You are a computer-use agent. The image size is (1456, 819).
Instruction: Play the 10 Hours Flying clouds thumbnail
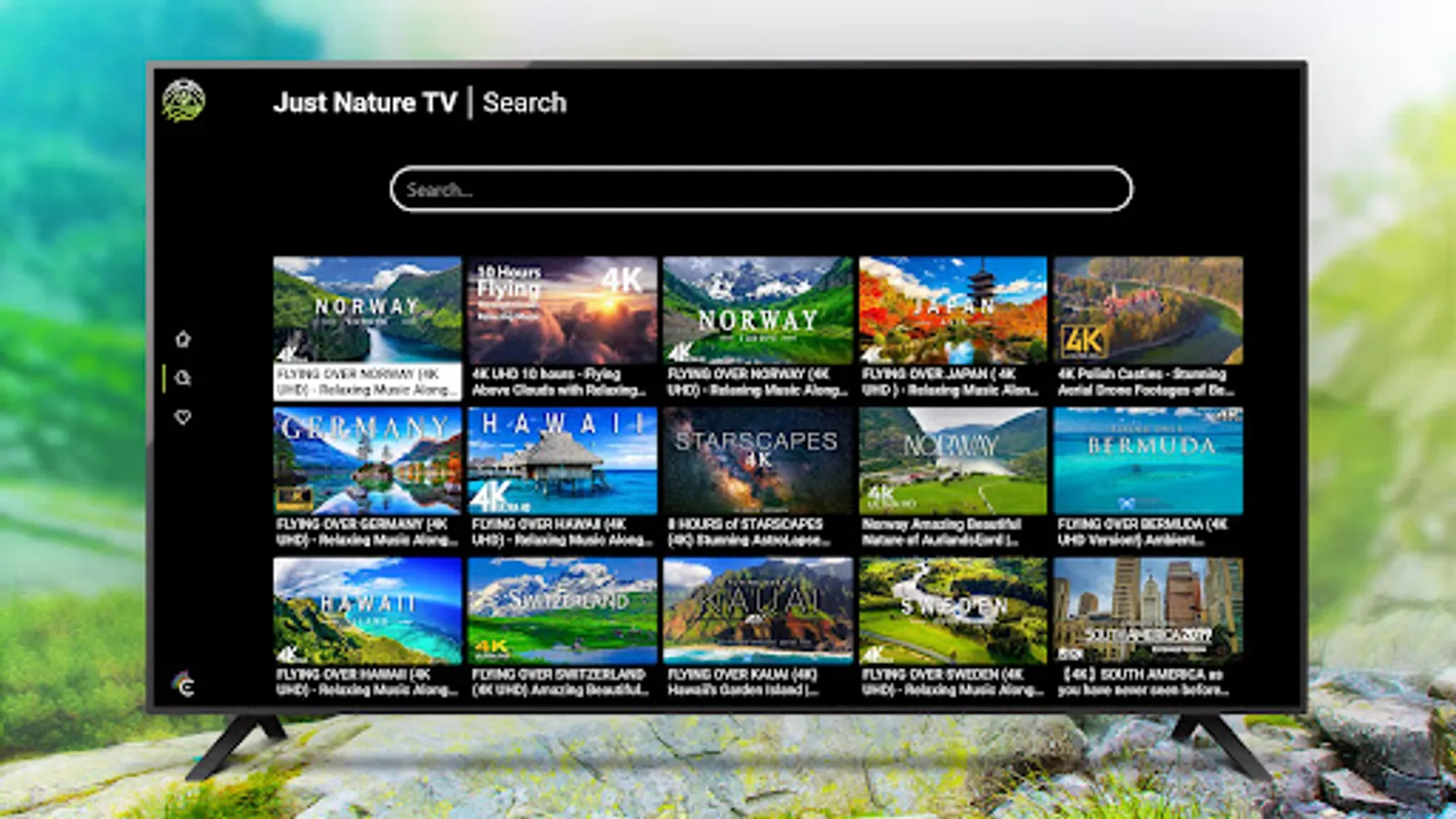coord(562,309)
